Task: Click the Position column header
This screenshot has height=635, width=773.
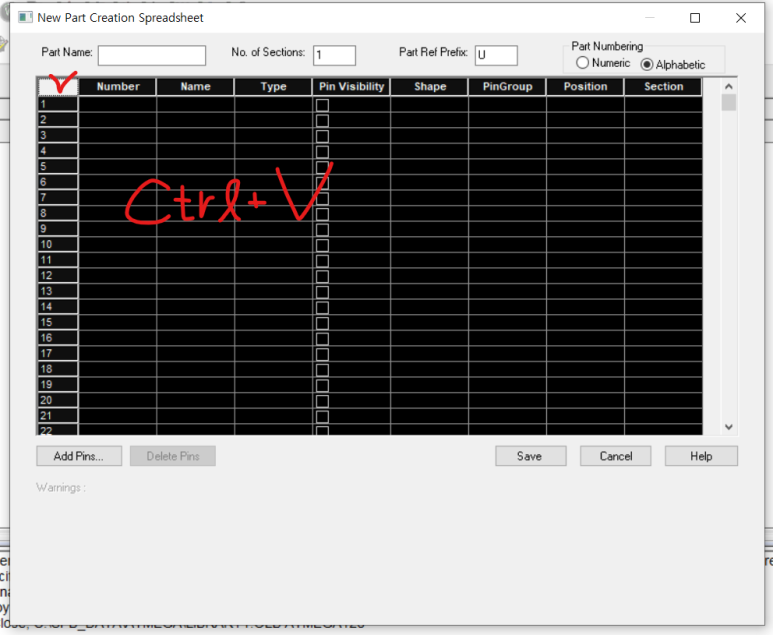Action: (585, 87)
